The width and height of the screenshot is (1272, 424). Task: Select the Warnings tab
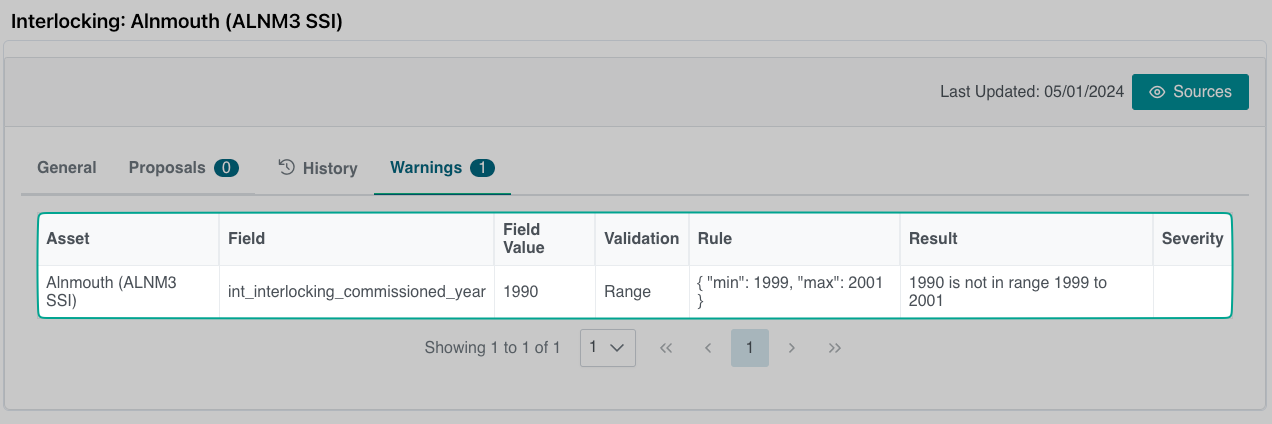coord(426,167)
